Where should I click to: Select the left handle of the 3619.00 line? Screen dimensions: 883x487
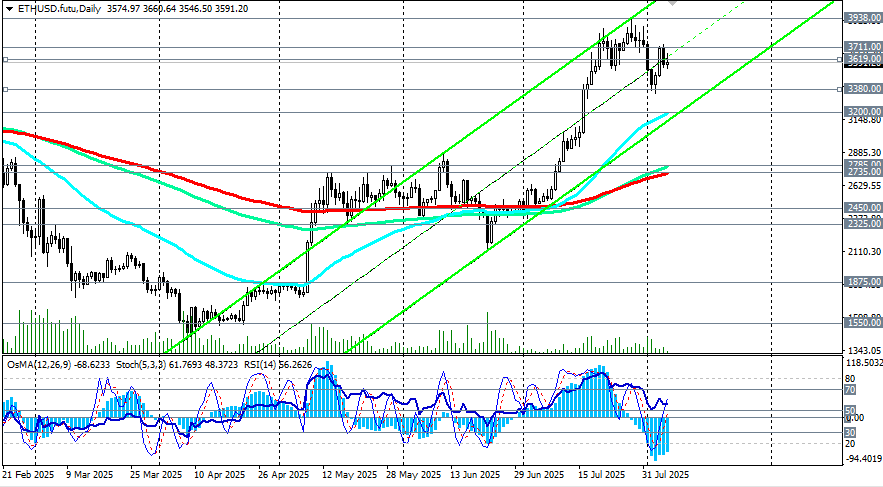[x=5, y=59]
